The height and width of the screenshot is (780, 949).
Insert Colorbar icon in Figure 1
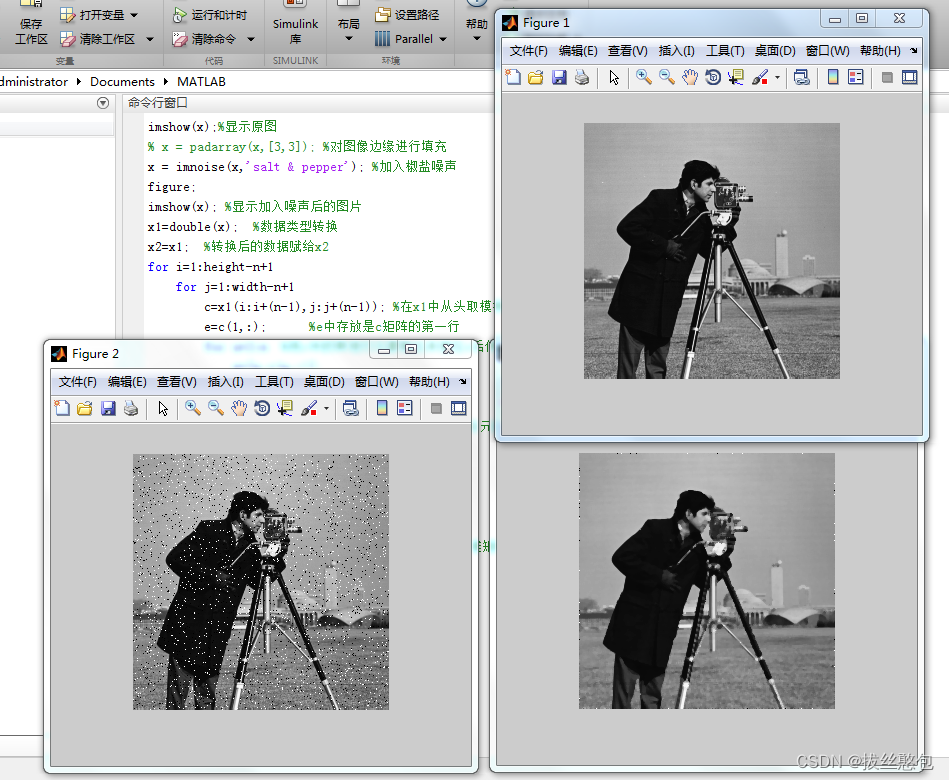coord(833,77)
